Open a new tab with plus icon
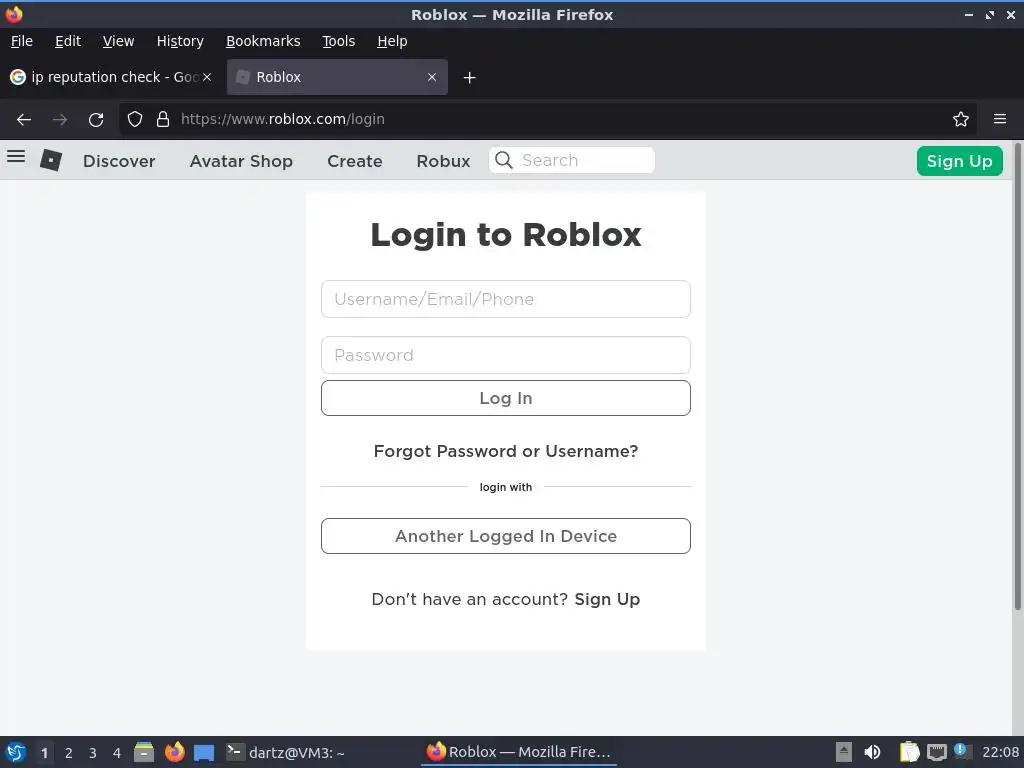The image size is (1024, 768). (470, 78)
